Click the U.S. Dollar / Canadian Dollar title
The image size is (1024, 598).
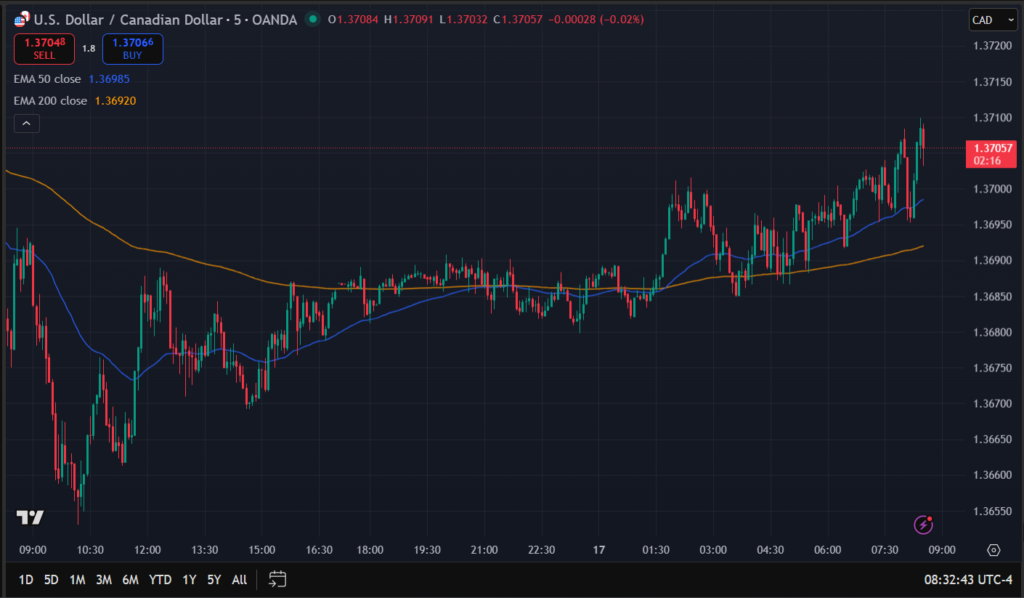pos(128,20)
